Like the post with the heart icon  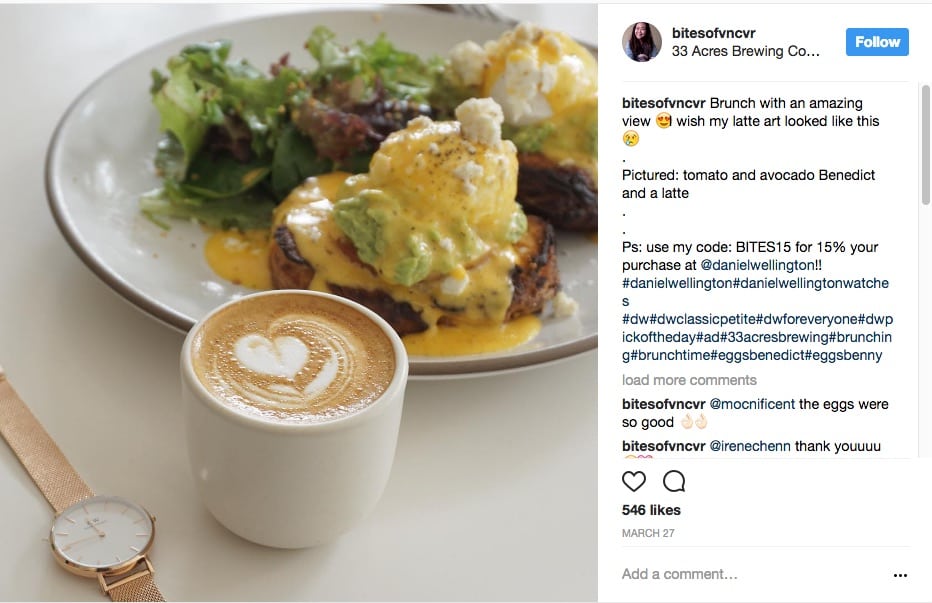[634, 481]
